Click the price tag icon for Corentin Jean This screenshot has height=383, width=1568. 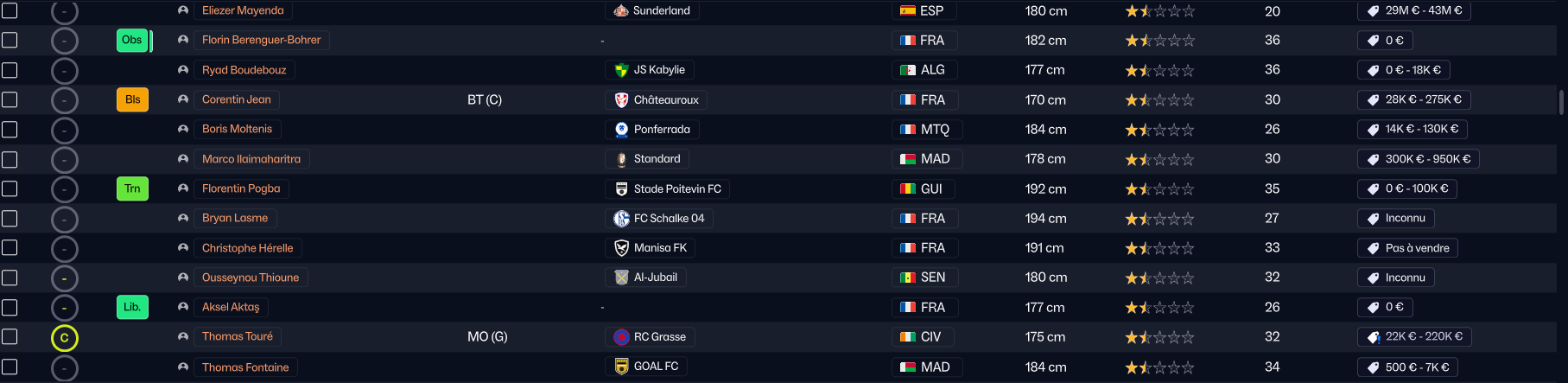coord(1373,100)
